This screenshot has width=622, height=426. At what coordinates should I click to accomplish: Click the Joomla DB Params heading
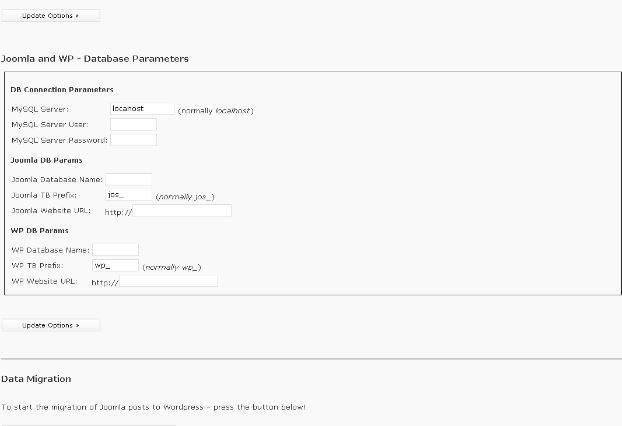coord(46,160)
